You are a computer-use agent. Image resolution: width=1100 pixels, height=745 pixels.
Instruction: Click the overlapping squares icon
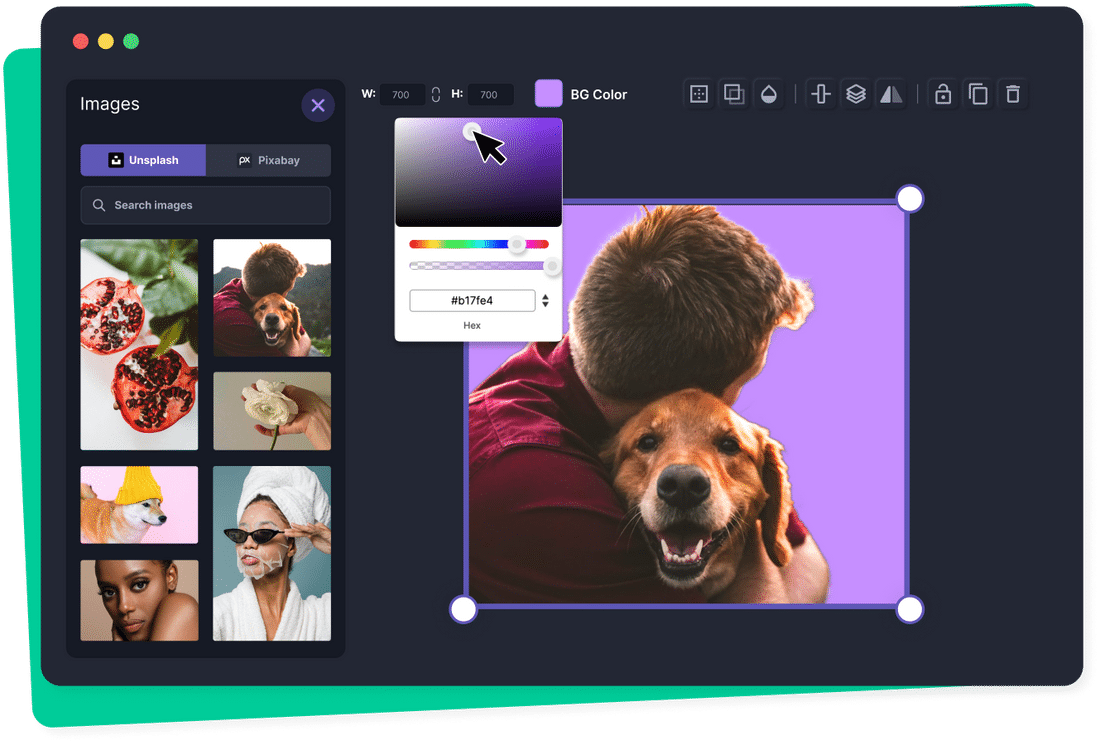click(x=733, y=94)
